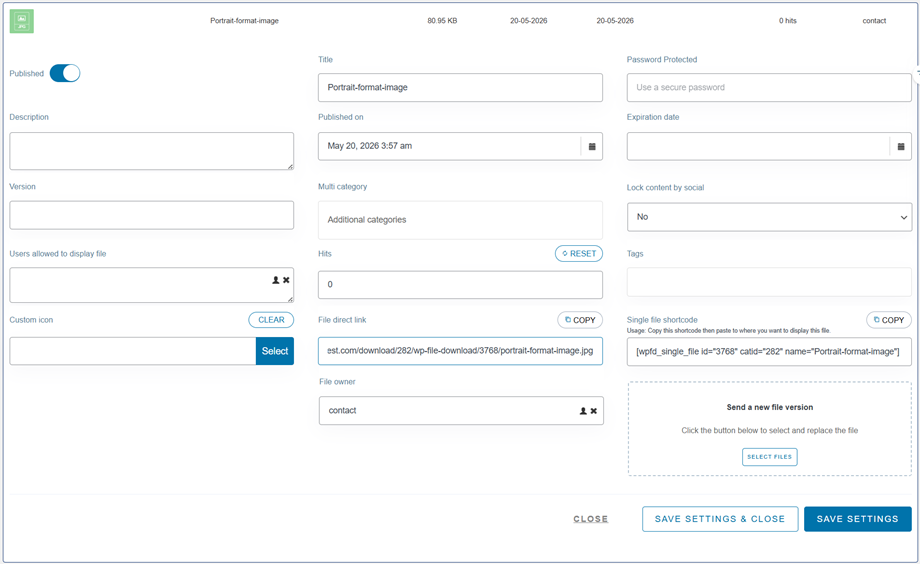Viewport: 920px width, 564px height.
Task: Click Select Files to upload new version
Action: (769, 457)
